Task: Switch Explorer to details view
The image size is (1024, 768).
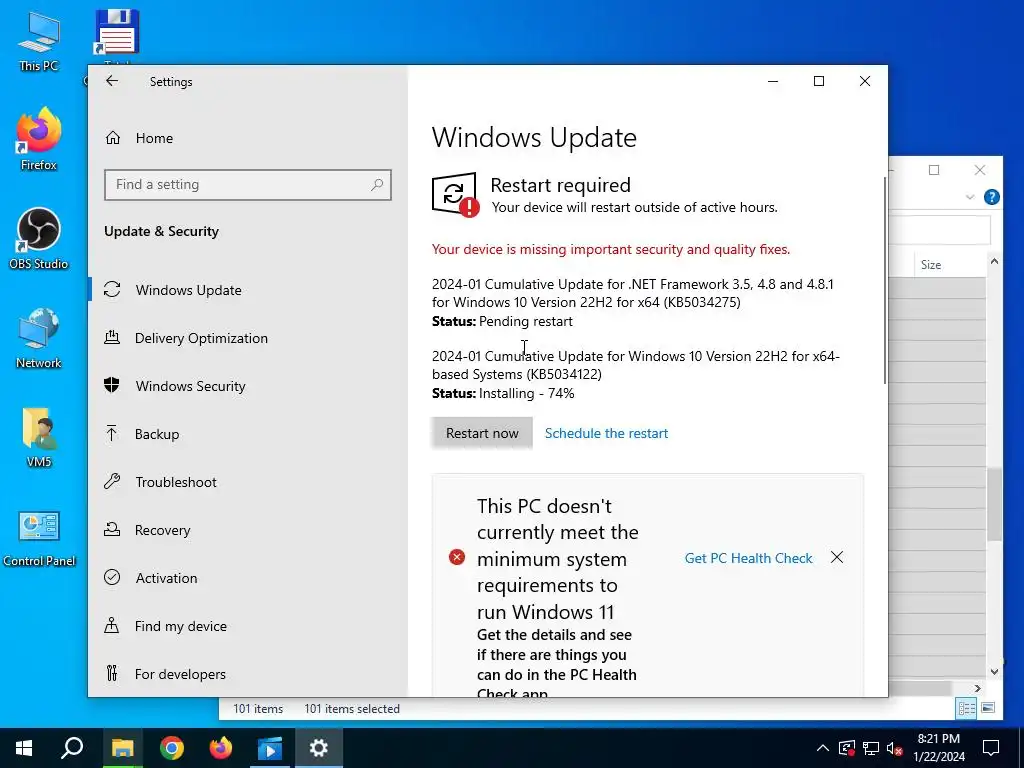Action: [x=967, y=708]
